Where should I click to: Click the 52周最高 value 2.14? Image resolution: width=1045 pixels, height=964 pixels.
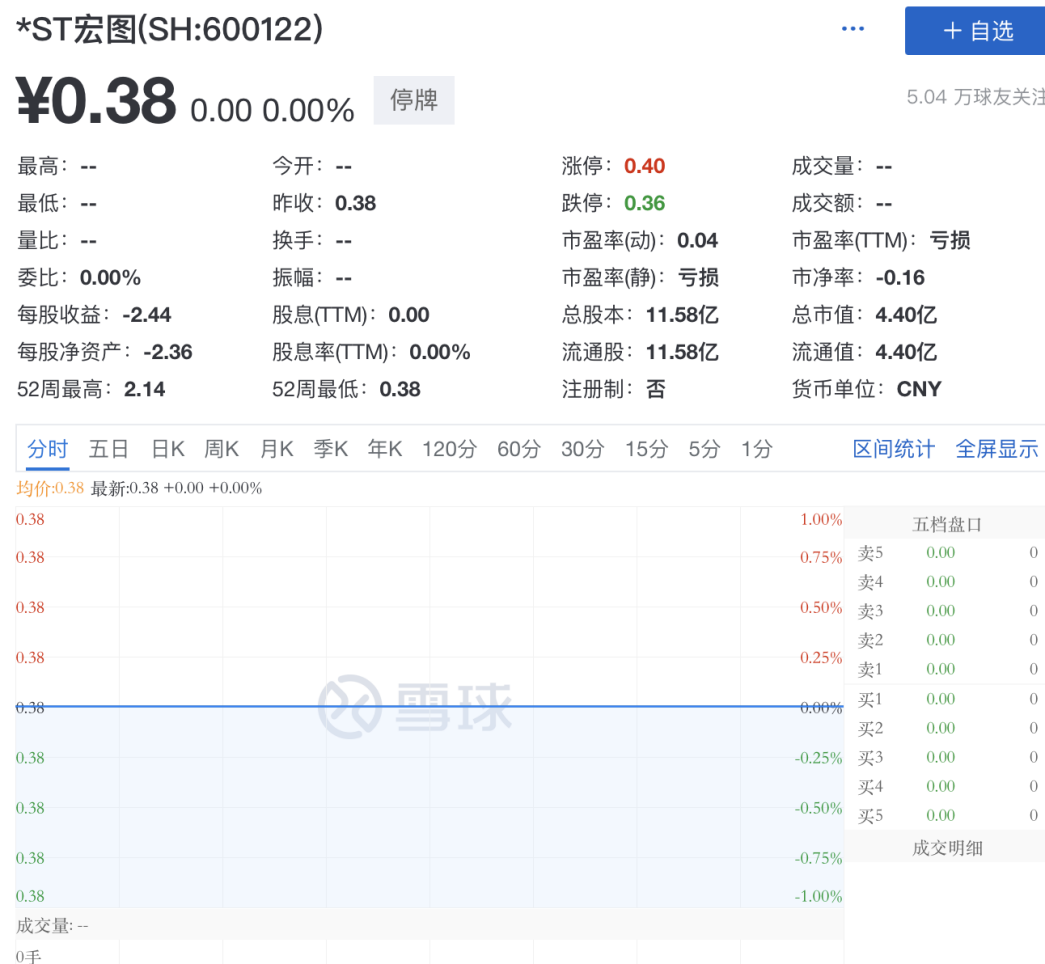click(x=145, y=389)
